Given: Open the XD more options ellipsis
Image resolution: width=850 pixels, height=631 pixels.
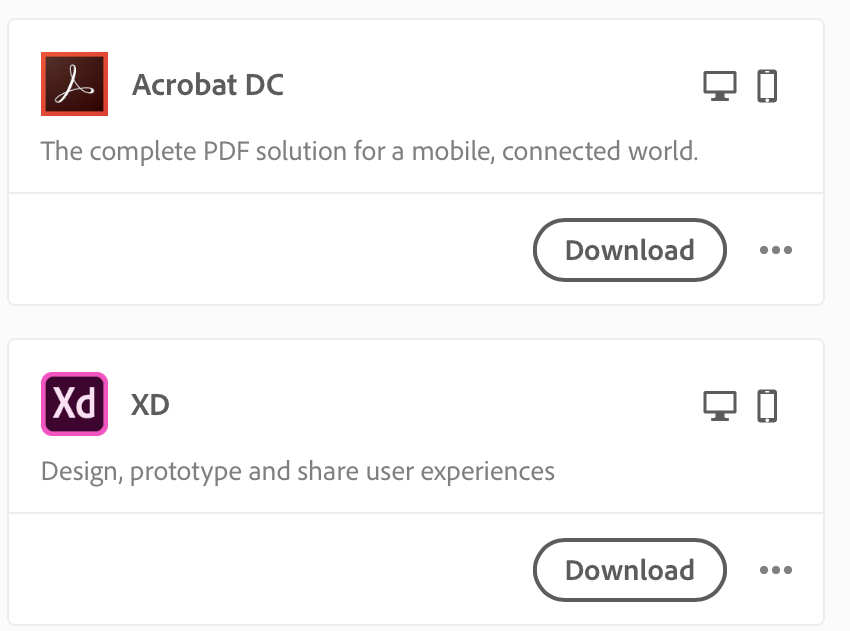Looking at the screenshot, I should (775, 570).
